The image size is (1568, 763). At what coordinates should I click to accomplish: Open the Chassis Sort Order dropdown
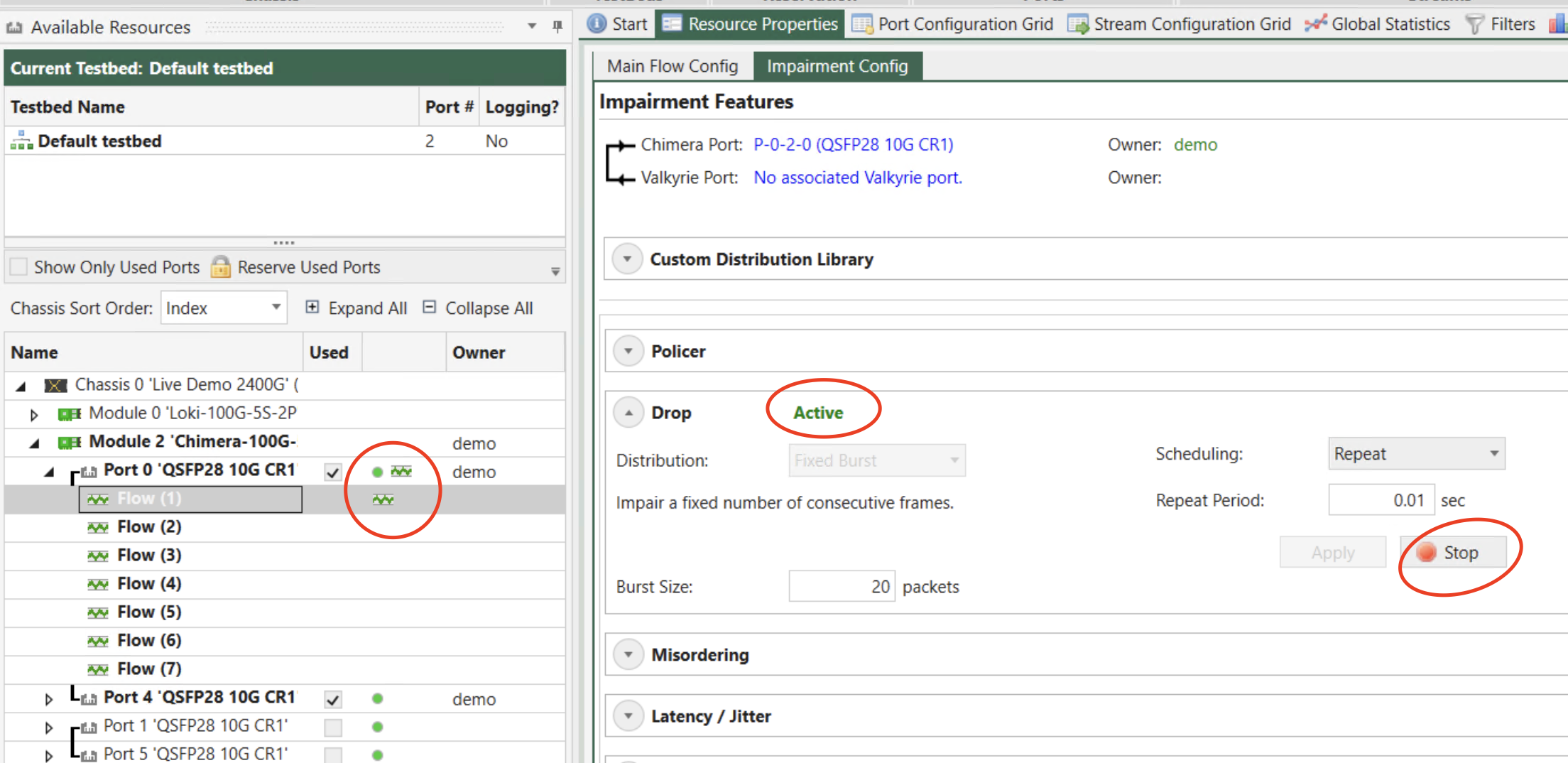tap(224, 308)
